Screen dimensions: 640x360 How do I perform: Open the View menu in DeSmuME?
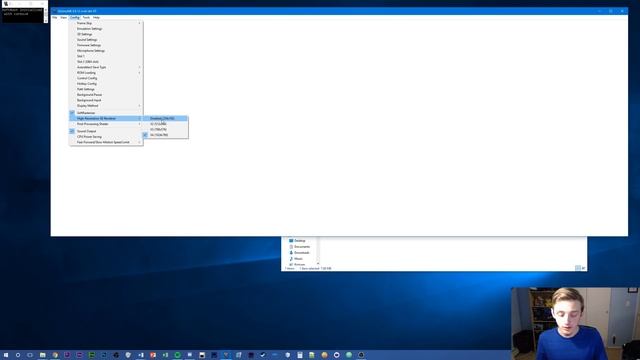coord(64,18)
